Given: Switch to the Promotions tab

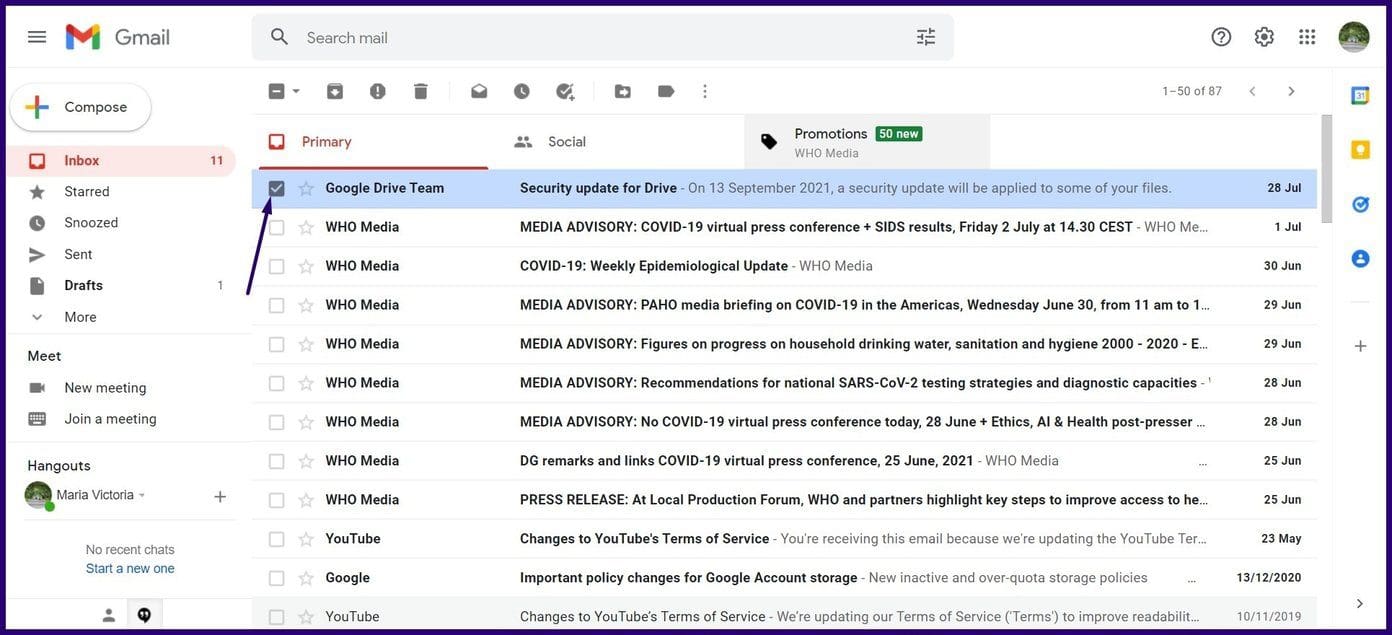Looking at the screenshot, I should (x=867, y=142).
